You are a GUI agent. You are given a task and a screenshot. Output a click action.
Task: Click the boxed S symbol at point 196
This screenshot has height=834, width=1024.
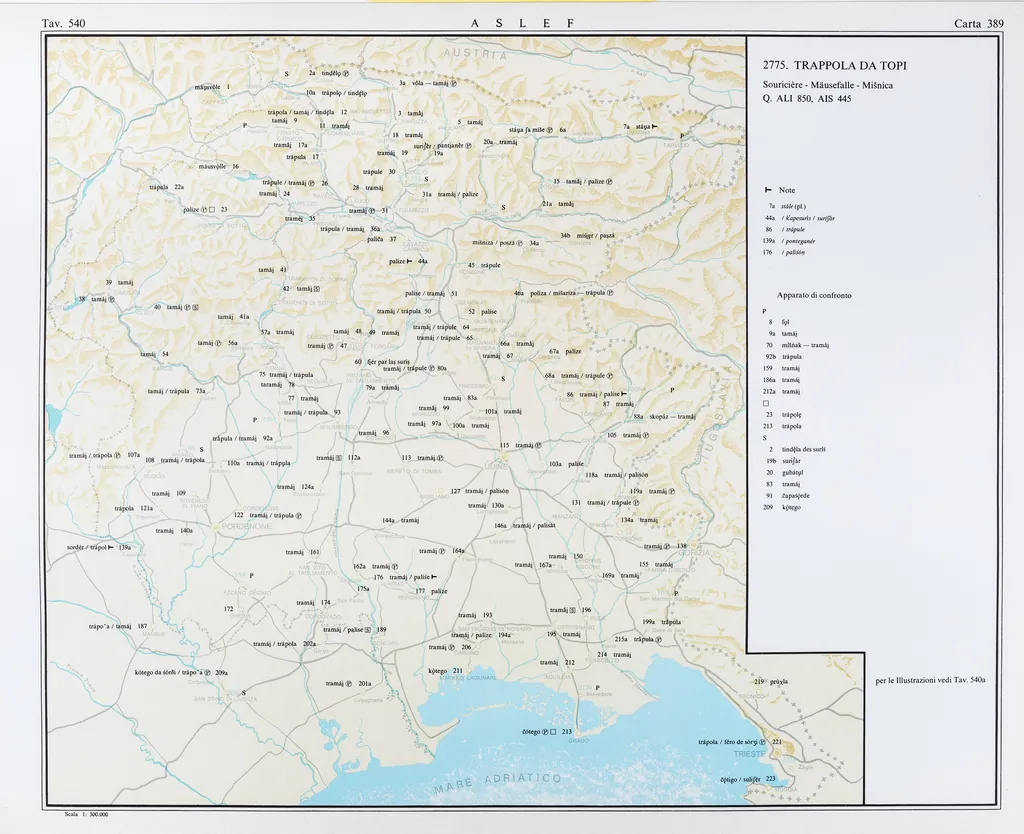(x=573, y=610)
